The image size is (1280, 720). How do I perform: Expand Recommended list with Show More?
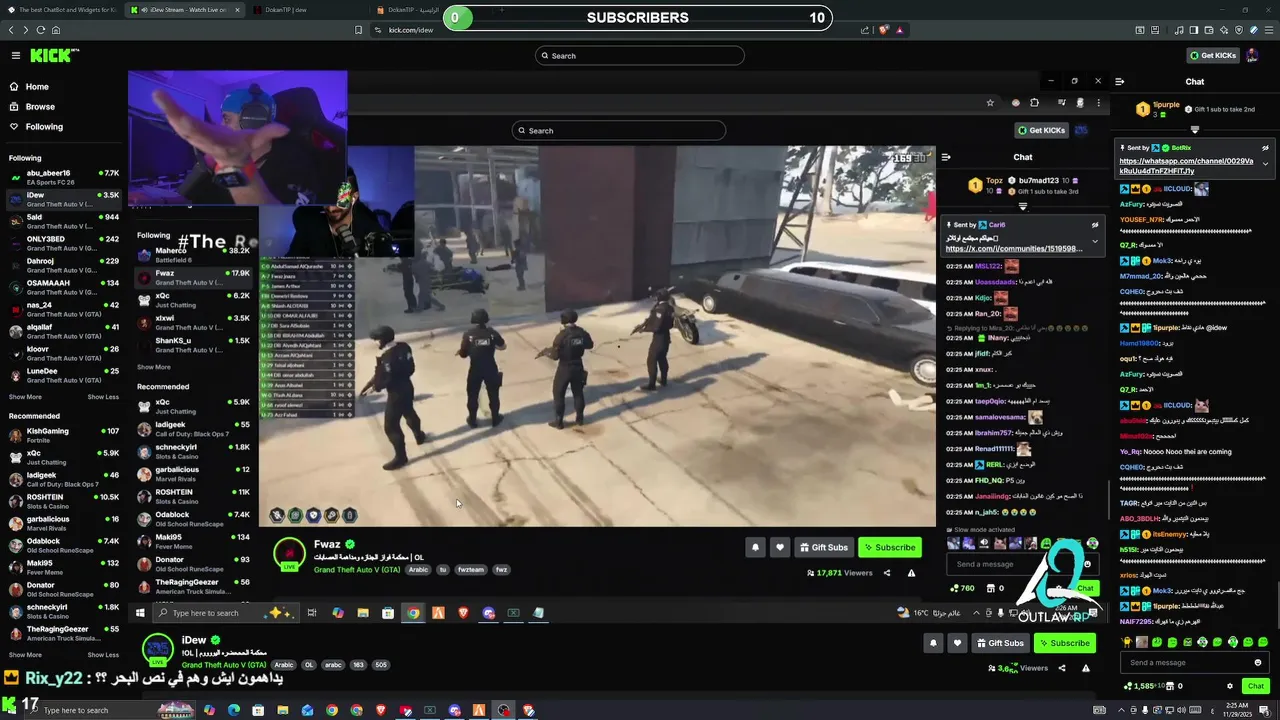25,655
